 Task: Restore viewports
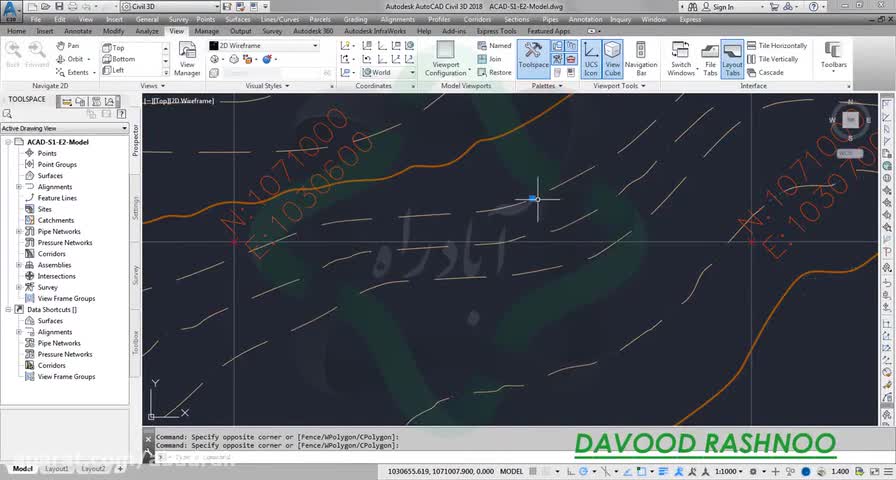[x=494, y=73]
